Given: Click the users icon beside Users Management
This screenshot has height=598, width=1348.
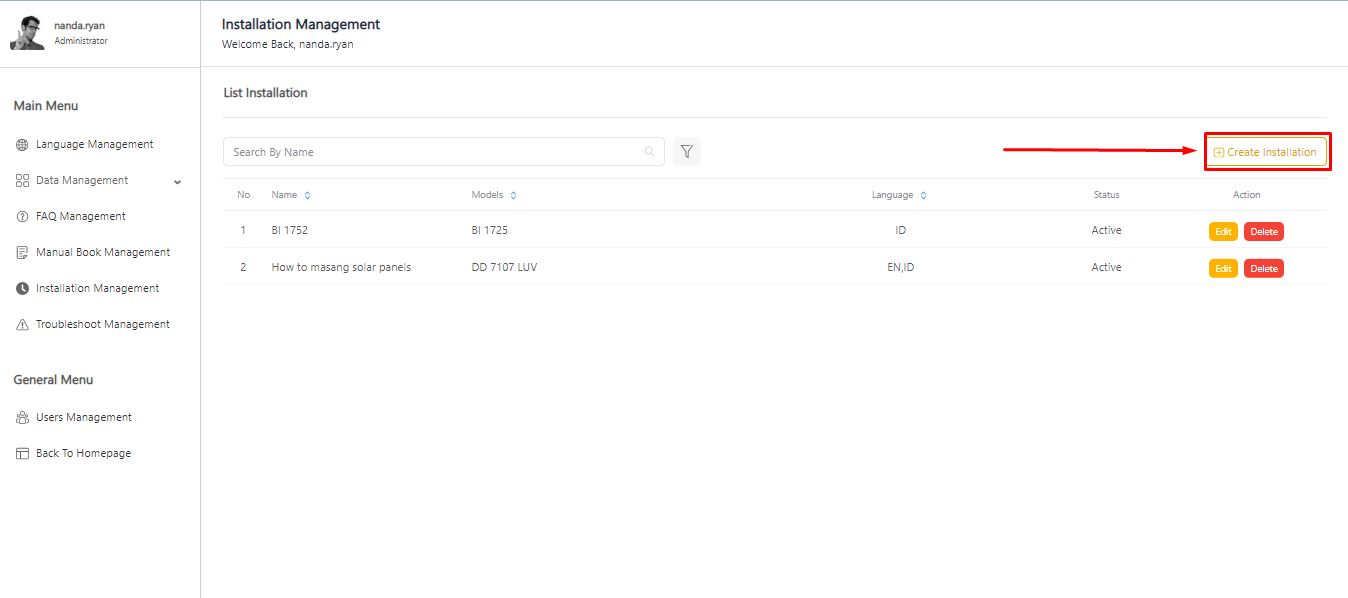Looking at the screenshot, I should pyautogui.click(x=22, y=418).
